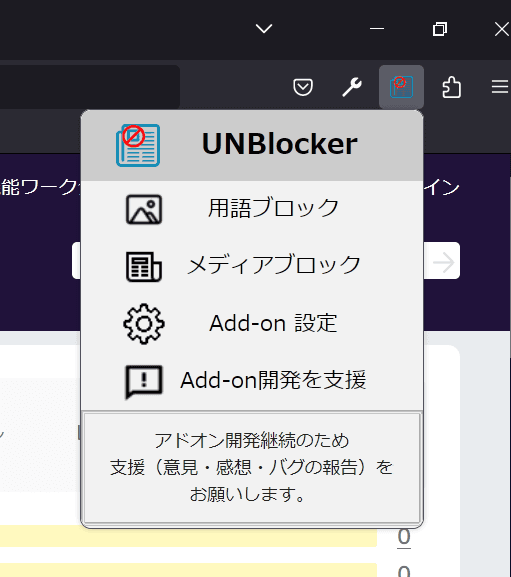Click the browser address bar field
Image resolution: width=511 pixels, height=577 pixels.
(90, 87)
